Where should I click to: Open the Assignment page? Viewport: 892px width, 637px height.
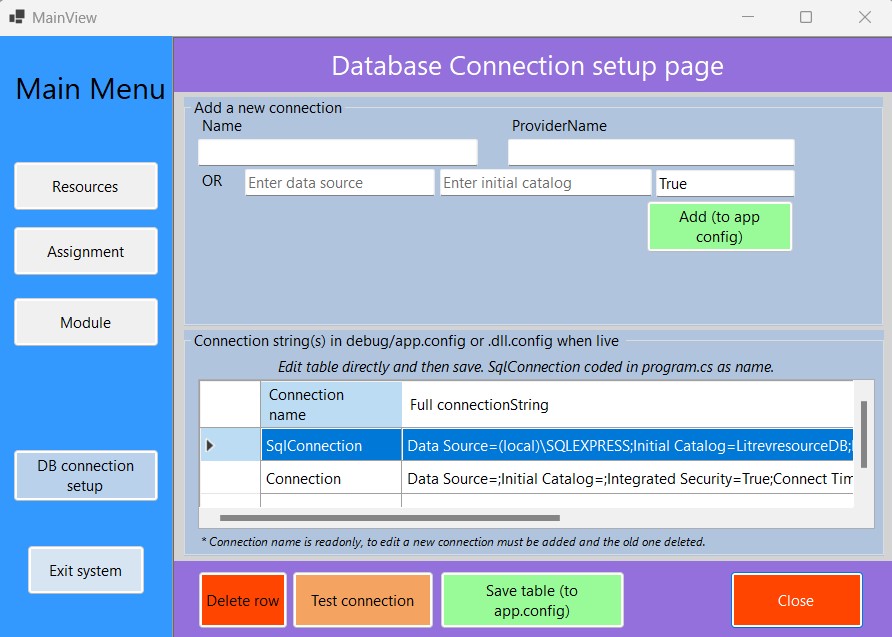[x=85, y=251]
